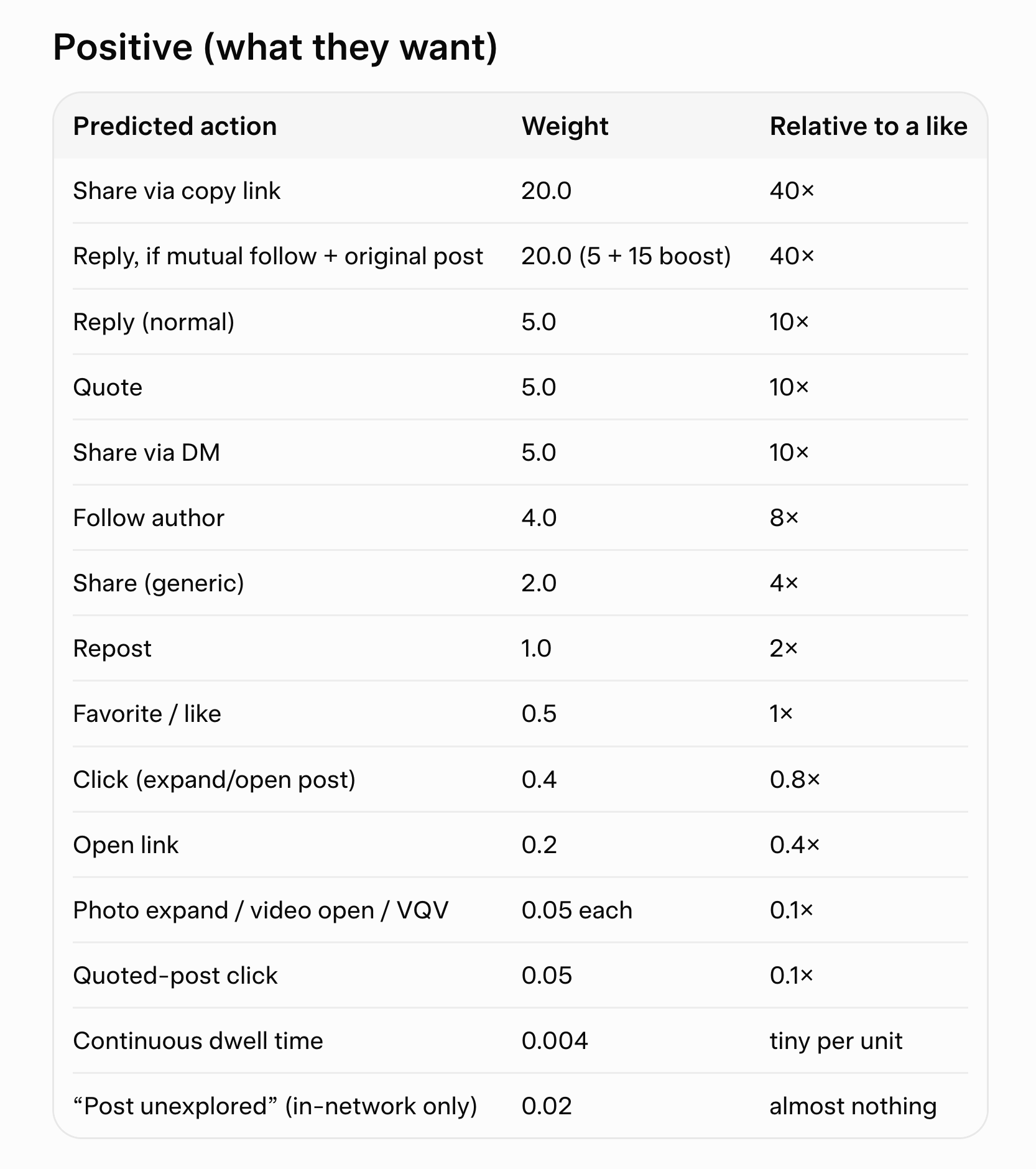Select the 'Open link' row label
This screenshot has width=1036, height=1169.
coord(126,845)
